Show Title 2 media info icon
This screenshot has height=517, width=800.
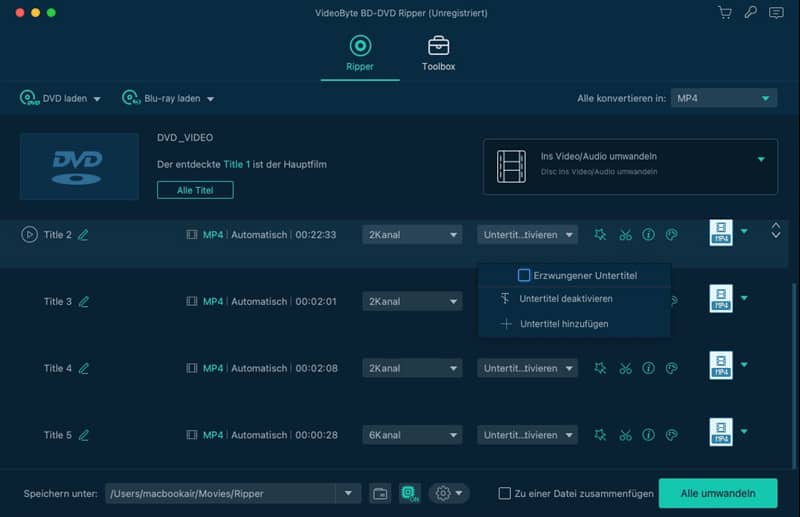pyautogui.click(x=648, y=235)
